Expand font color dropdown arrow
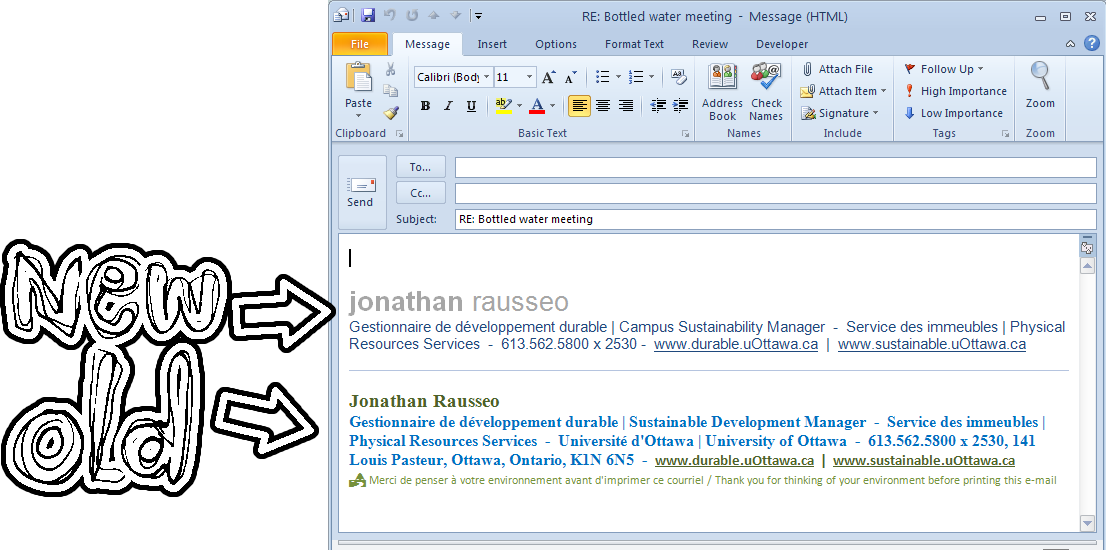This screenshot has height=550, width=1106. coord(553,106)
